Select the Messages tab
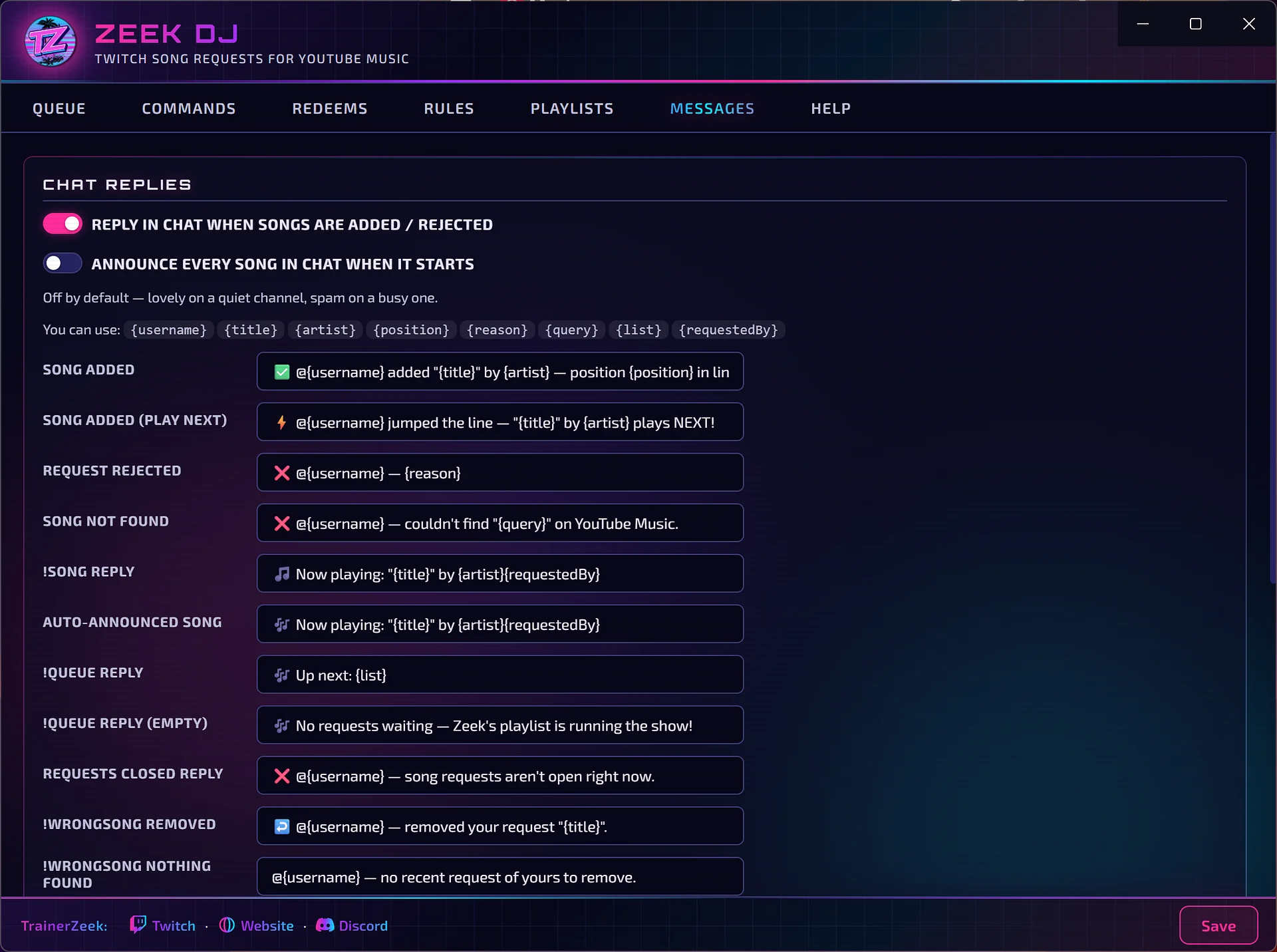 click(x=712, y=108)
